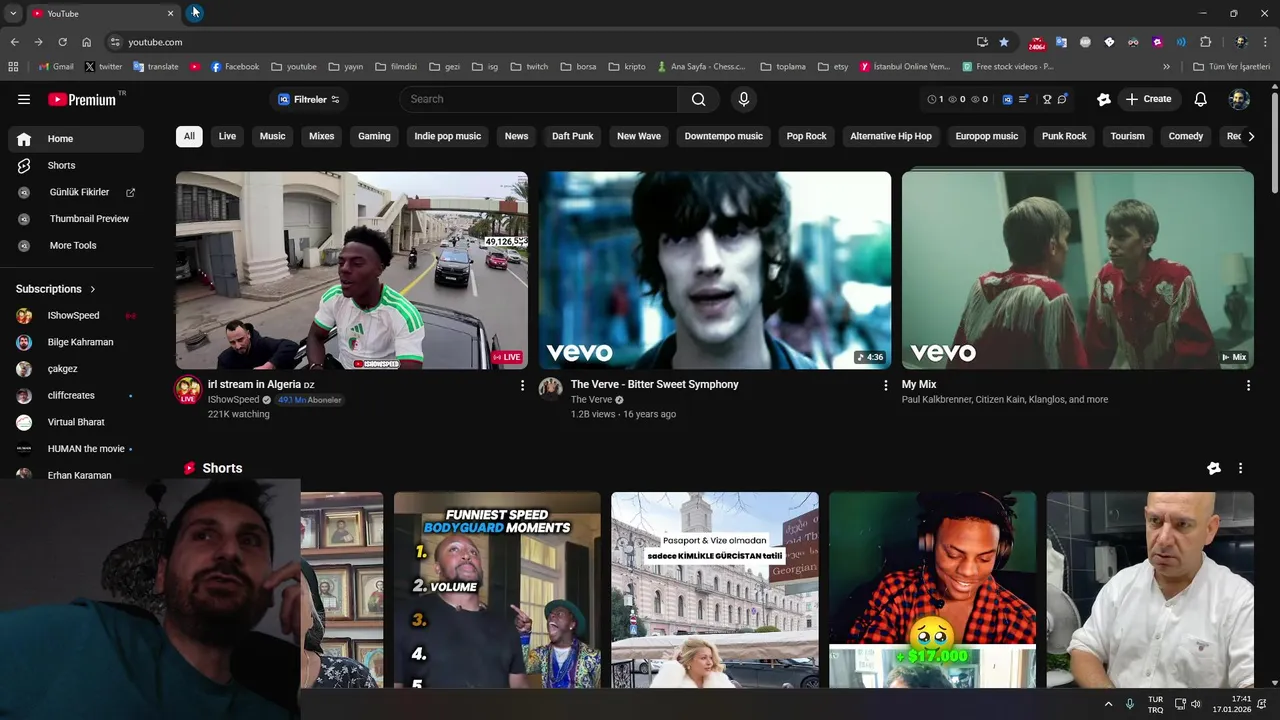The height and width of the screenshot is (720, 1280).
Task: Play the Gürcistan tatili short
Action: (x=715, y=590)
